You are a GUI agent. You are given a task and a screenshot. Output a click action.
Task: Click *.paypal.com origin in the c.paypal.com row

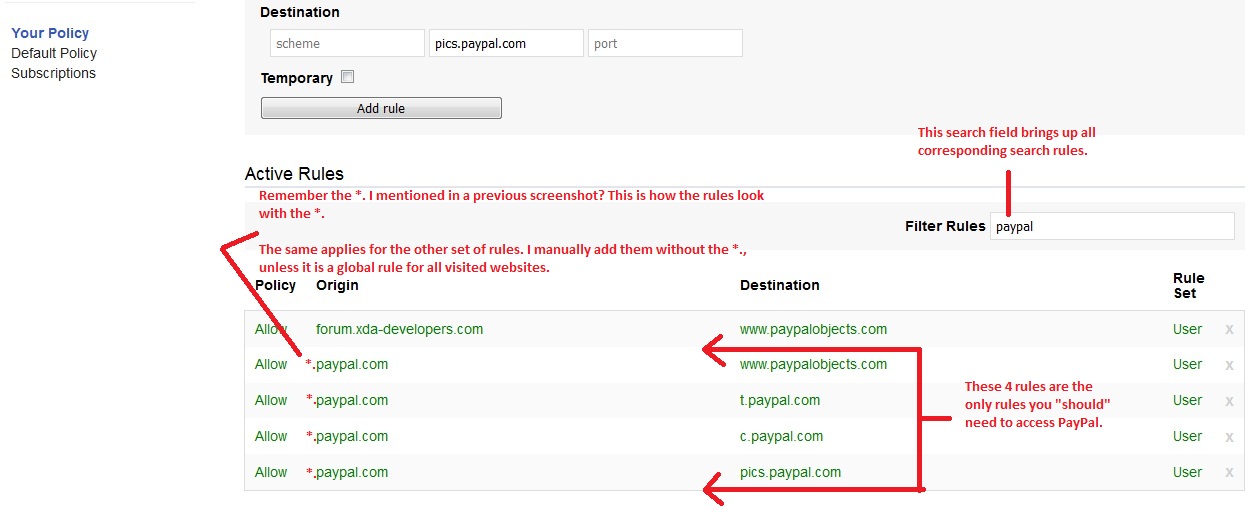click(347, 436)
